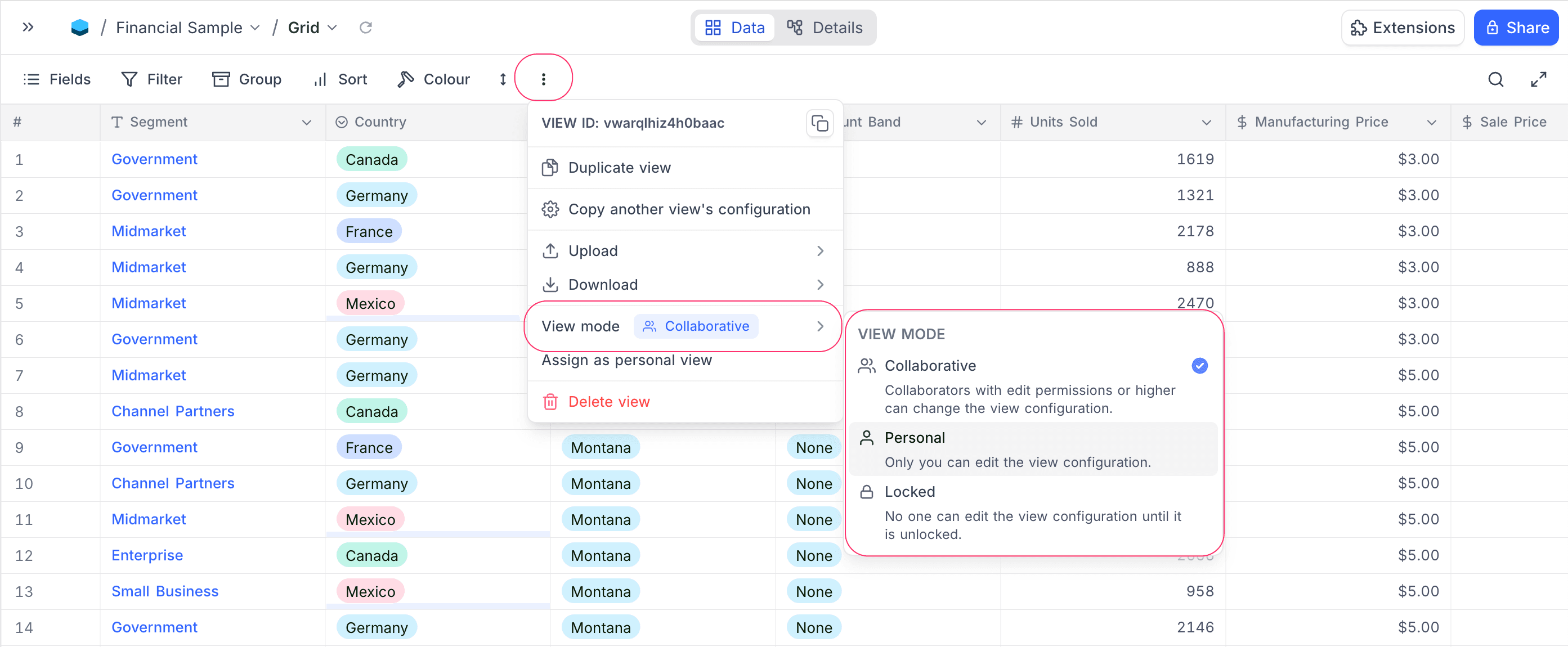Copy the view ID with the copy icon
1568x647 pixels.
coord(819,124)
